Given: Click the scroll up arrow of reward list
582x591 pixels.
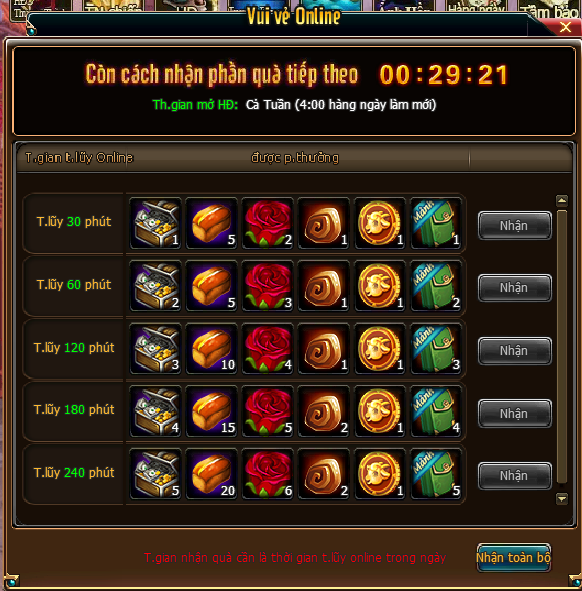Looking at the screenshot, I should pos(562,201).
